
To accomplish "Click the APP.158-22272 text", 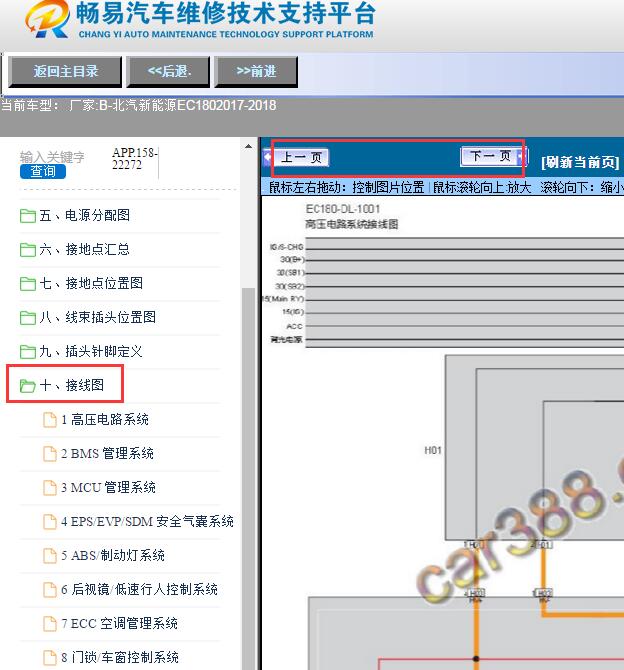I will [x=135, y=159].
